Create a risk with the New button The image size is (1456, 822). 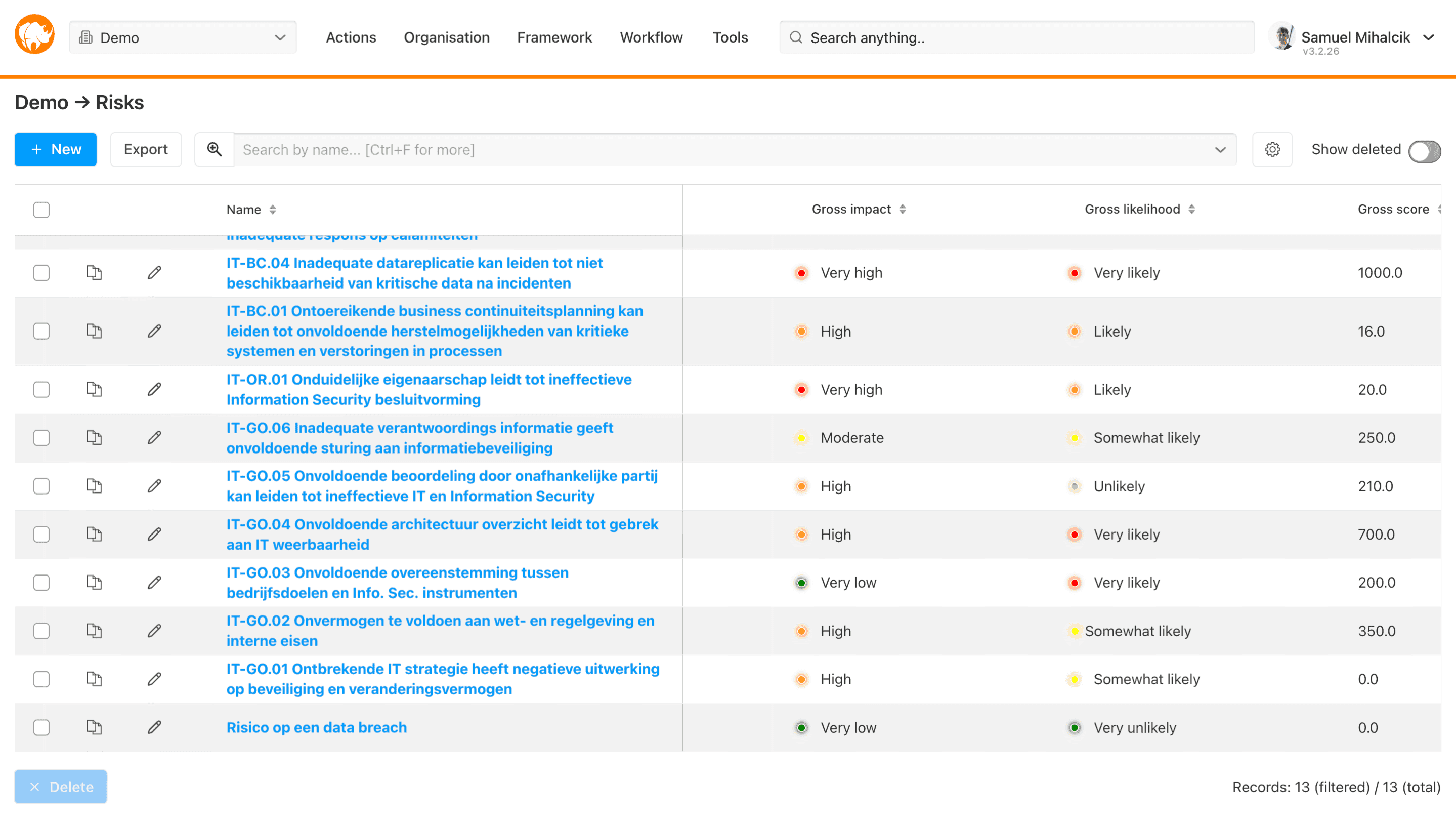point(55,149)
